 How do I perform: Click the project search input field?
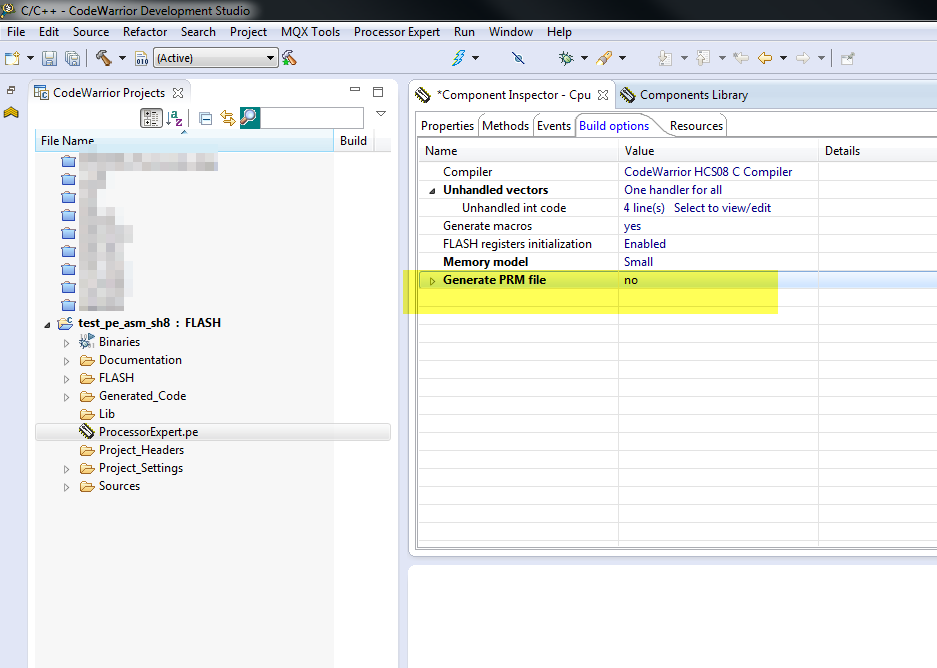(x=312, y=118)
